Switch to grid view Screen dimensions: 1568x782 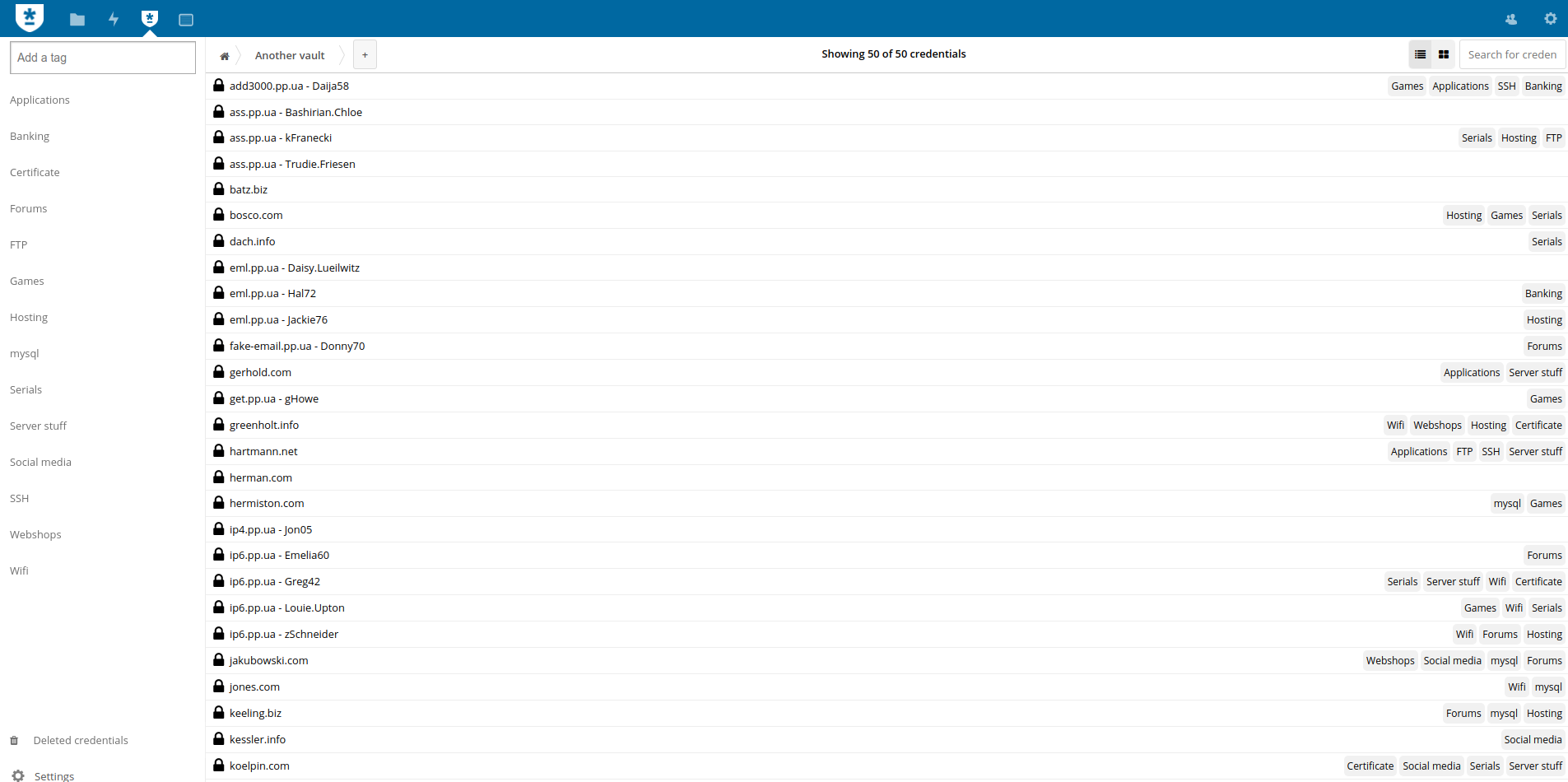click(x=1443, y=54)
